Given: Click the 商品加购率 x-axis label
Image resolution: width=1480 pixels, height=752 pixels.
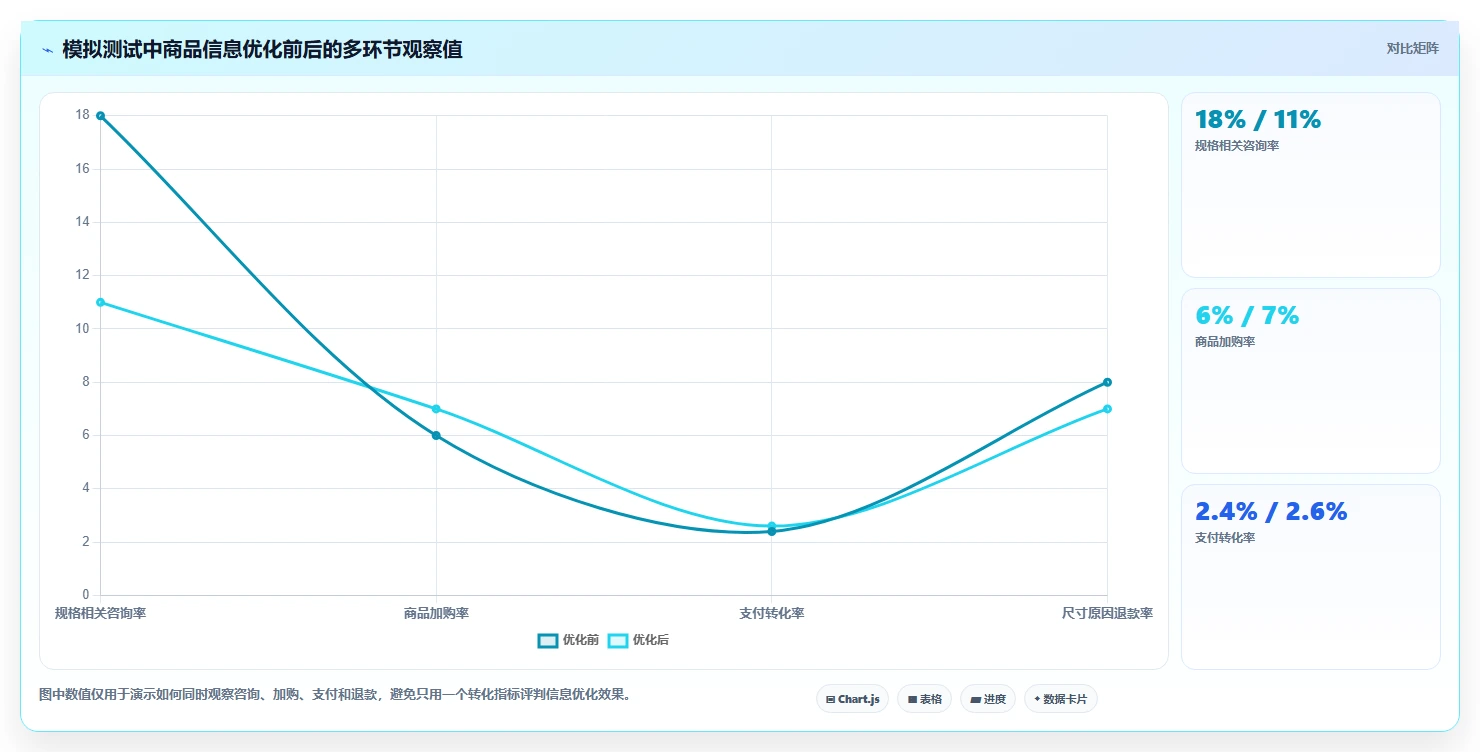Looking at the screenshot, I should (436, 613).
